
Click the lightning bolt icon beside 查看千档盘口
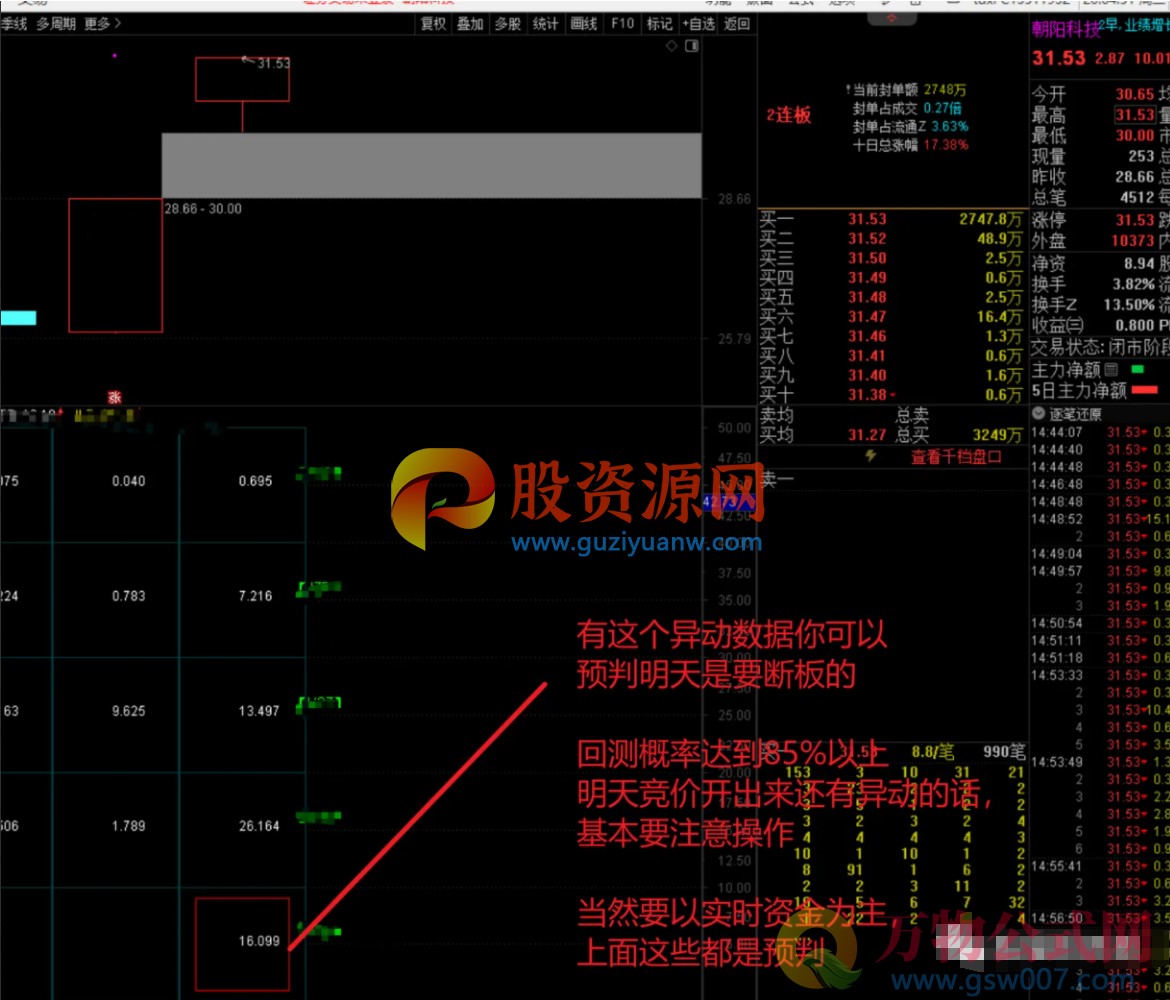pos(871,456)
